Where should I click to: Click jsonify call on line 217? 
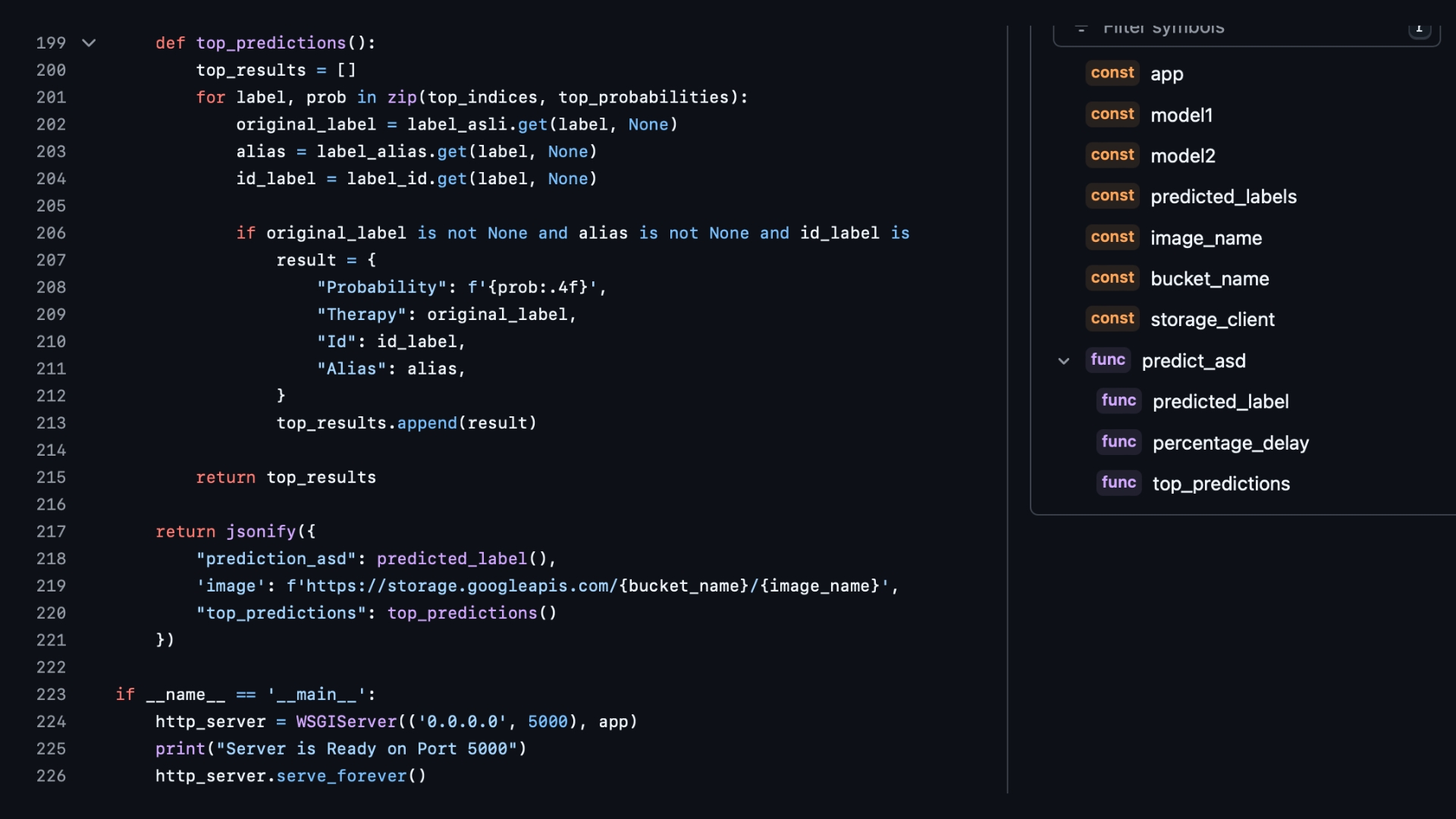[260, 532]
